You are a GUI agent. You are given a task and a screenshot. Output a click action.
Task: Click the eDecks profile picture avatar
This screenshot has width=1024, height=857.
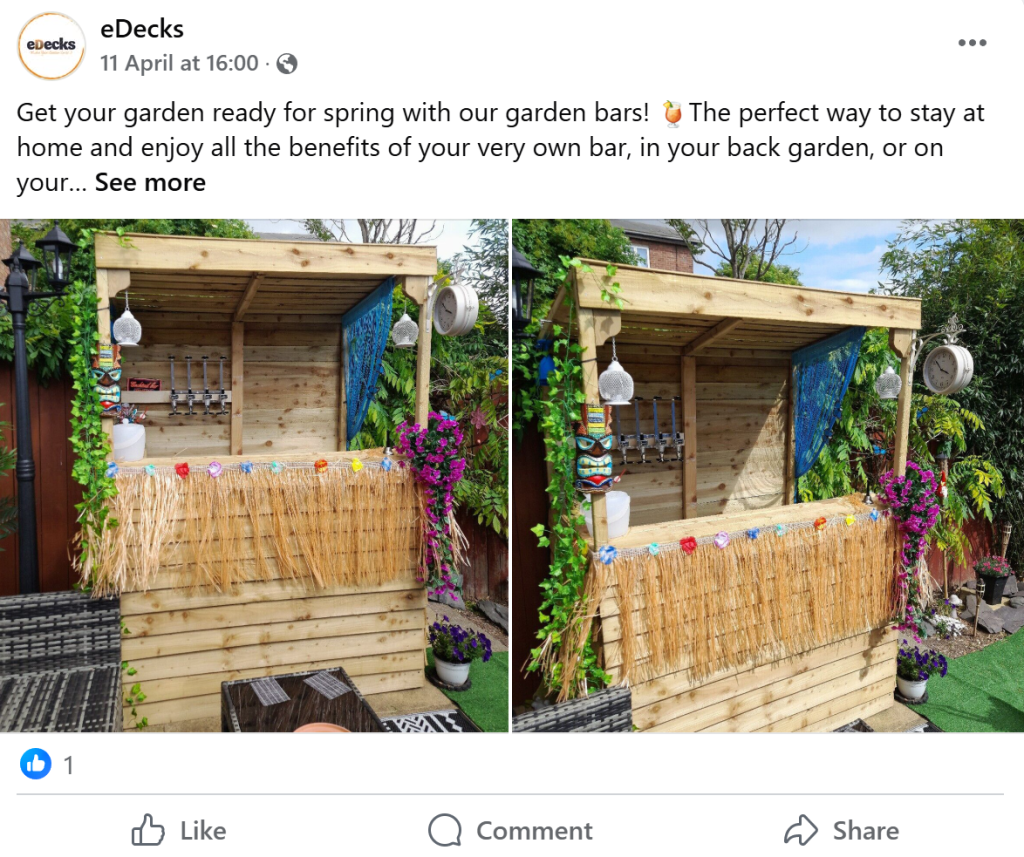pyautogui.click(x=52, y=46)
